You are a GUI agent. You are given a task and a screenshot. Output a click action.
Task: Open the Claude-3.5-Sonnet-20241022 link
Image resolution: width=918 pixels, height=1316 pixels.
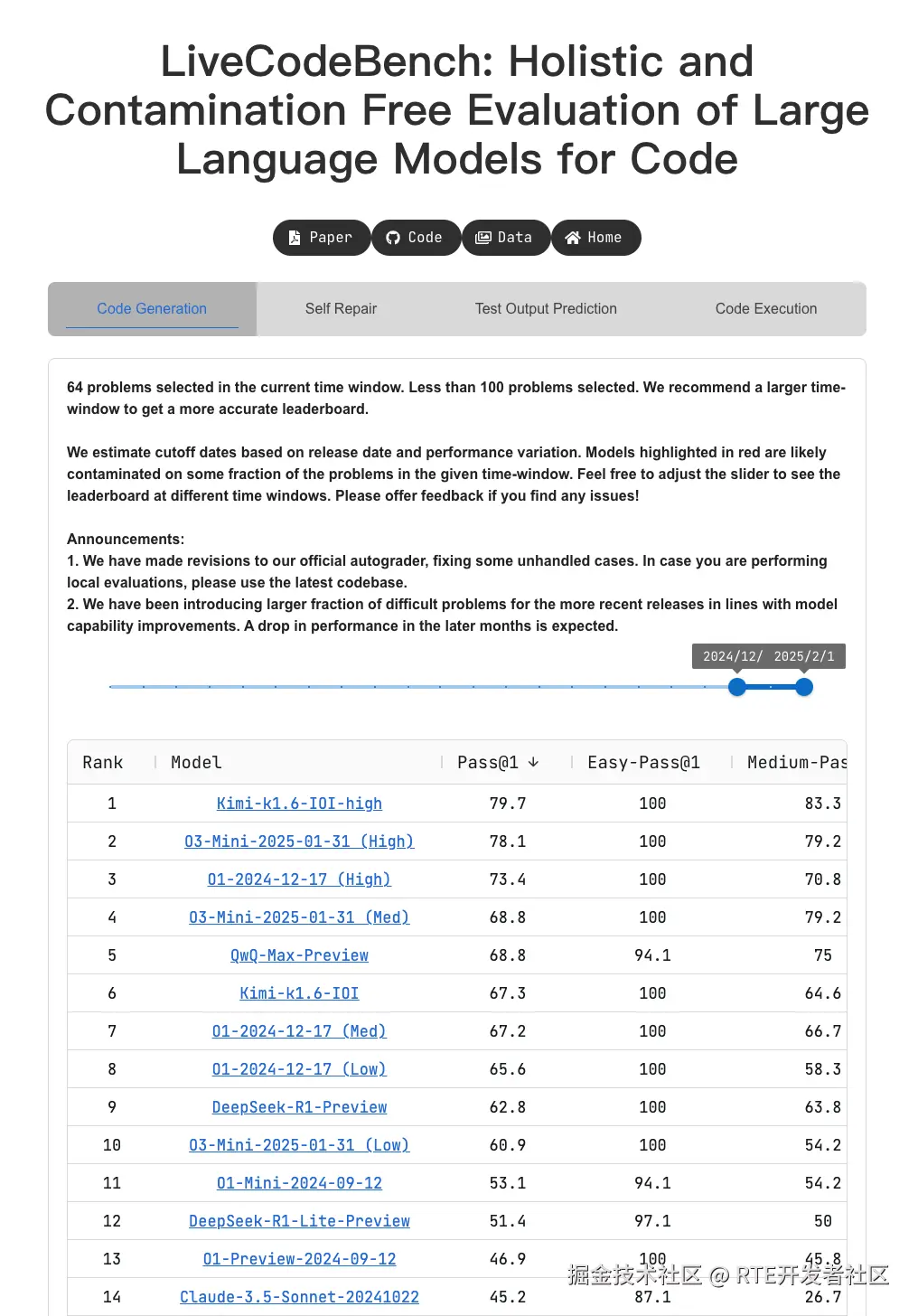(299, 1297)
